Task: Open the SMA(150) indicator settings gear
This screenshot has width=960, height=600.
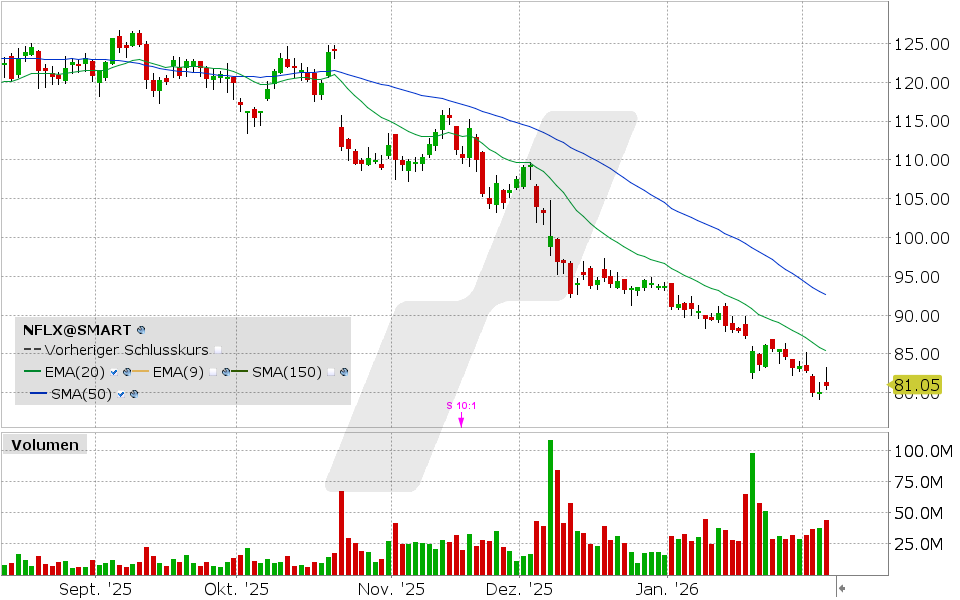Action: click(343, 372)
